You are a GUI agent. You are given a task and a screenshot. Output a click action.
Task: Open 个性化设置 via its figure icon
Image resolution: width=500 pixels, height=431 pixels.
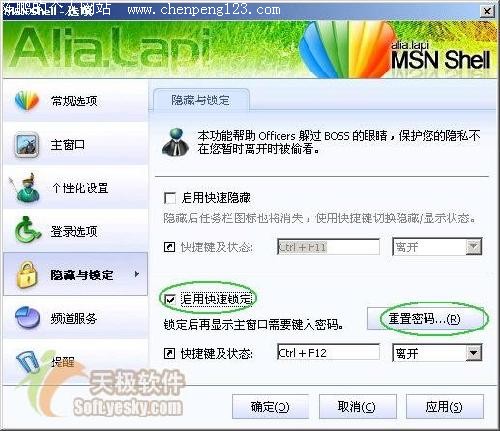point(25,188)
